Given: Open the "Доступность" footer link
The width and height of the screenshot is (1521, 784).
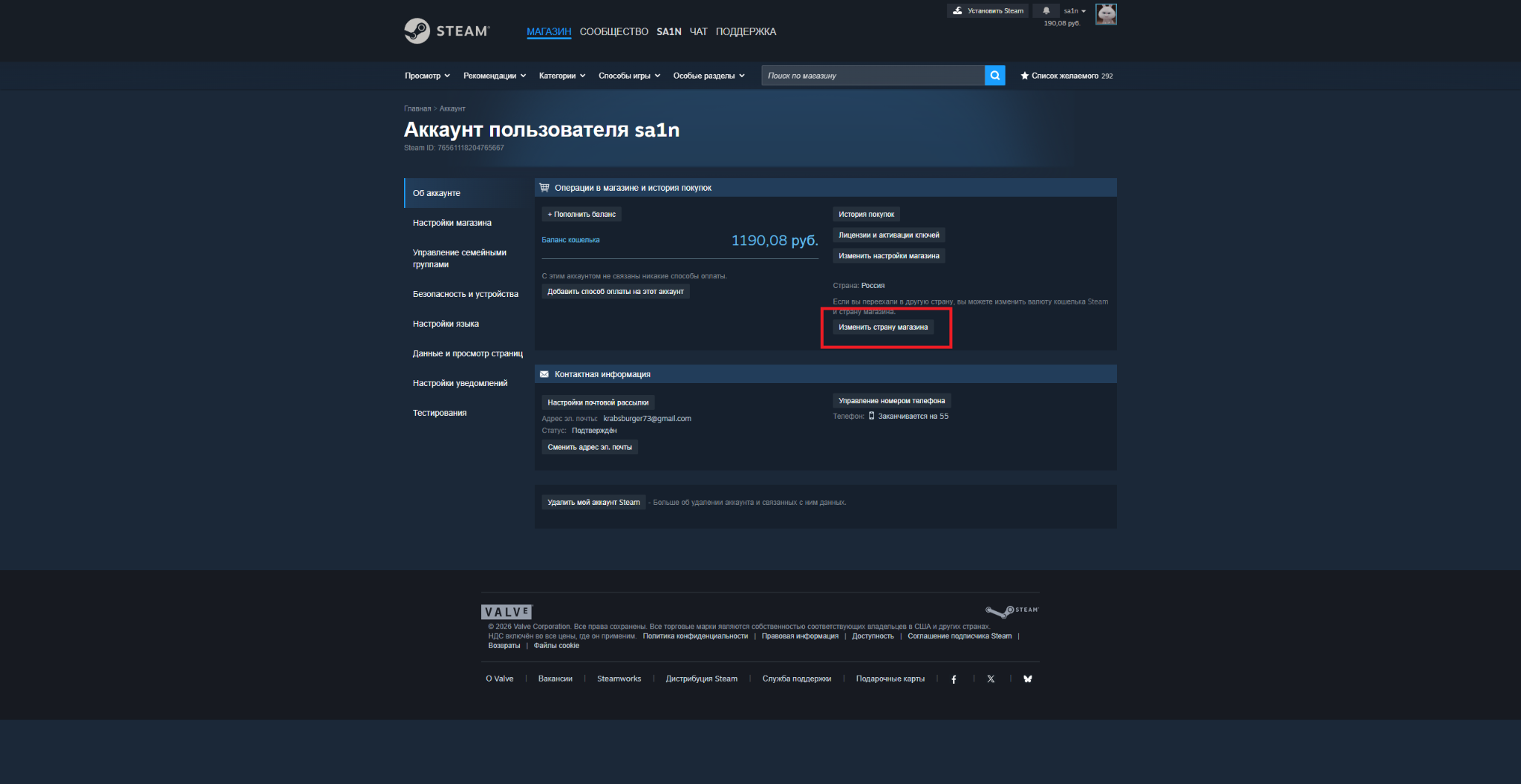Looking at the screenshot, I should (x=873, y=636).
